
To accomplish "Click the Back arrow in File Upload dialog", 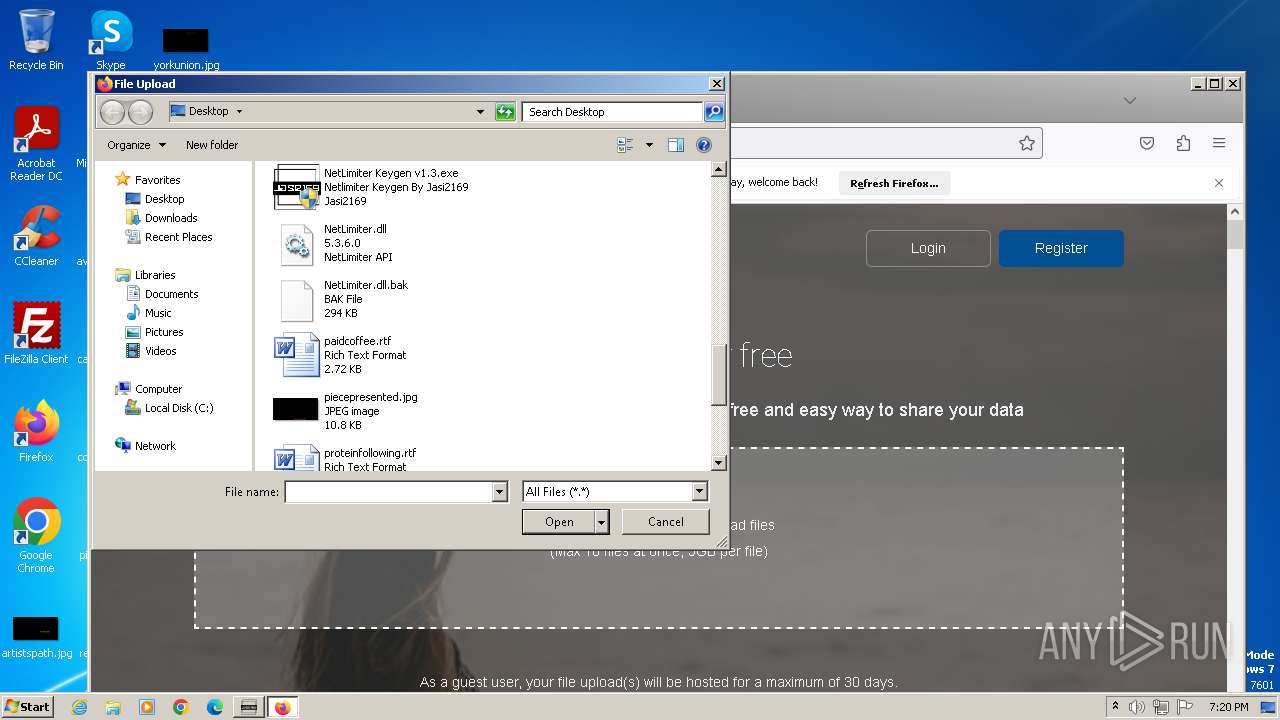I will (x=113, y=112).
